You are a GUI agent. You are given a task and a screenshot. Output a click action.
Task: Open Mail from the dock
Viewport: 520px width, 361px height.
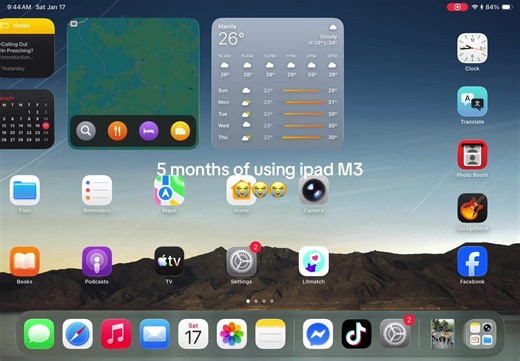point(155,334)
